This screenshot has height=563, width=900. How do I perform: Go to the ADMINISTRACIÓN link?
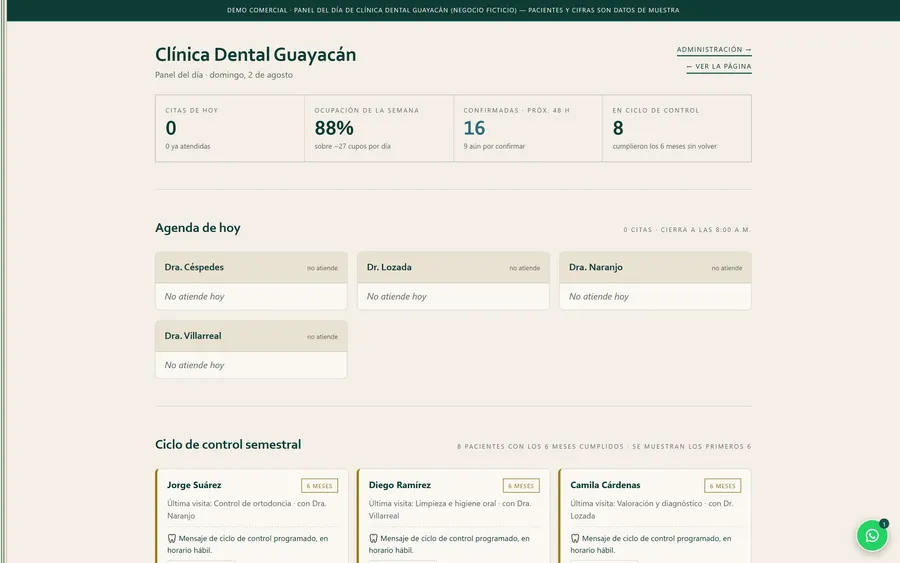click(x=713, y=49)
